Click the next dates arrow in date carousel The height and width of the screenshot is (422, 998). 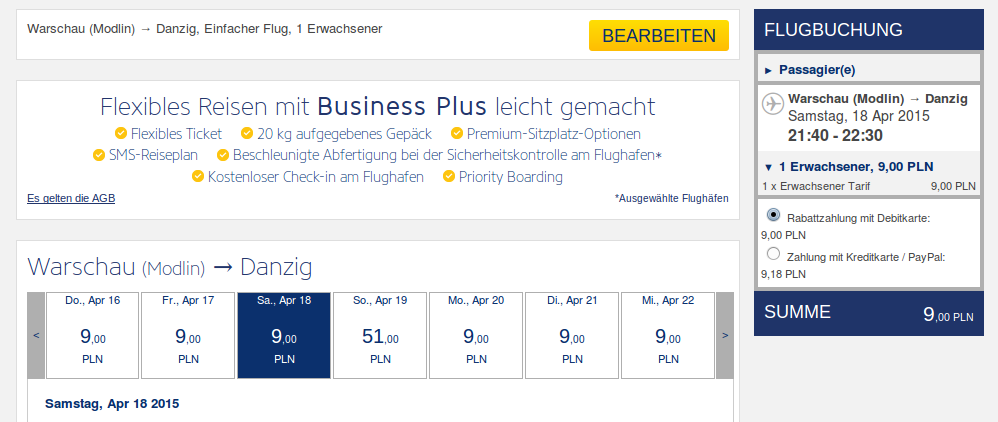coord(725,335)
